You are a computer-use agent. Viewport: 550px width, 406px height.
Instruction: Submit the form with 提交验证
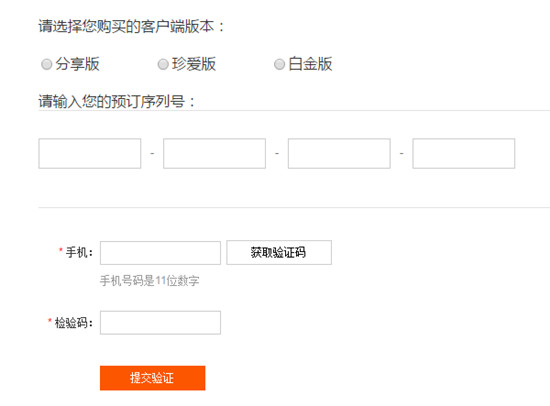(153, 378)
